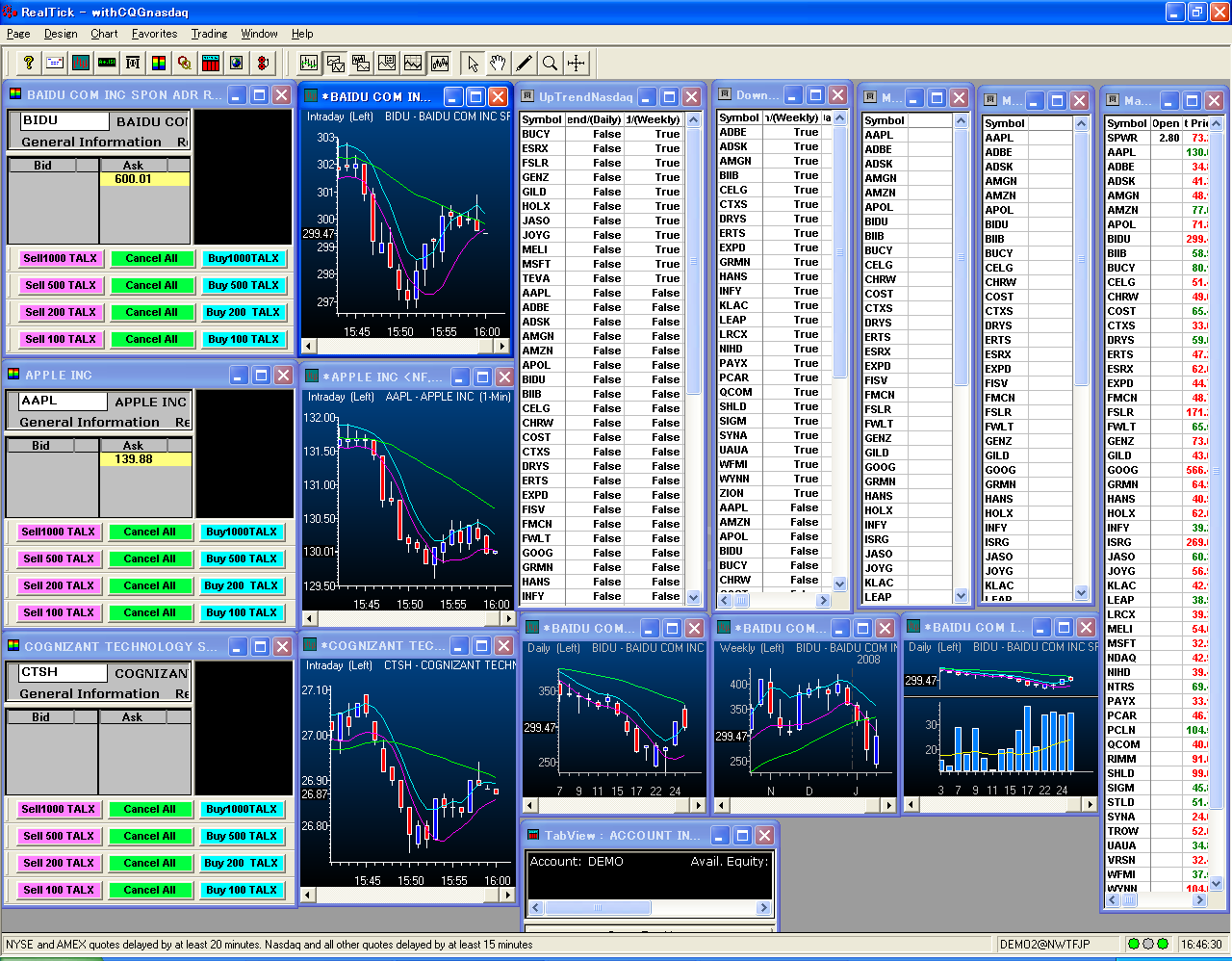Click the 139.88 ask price cell

(145, 459)
